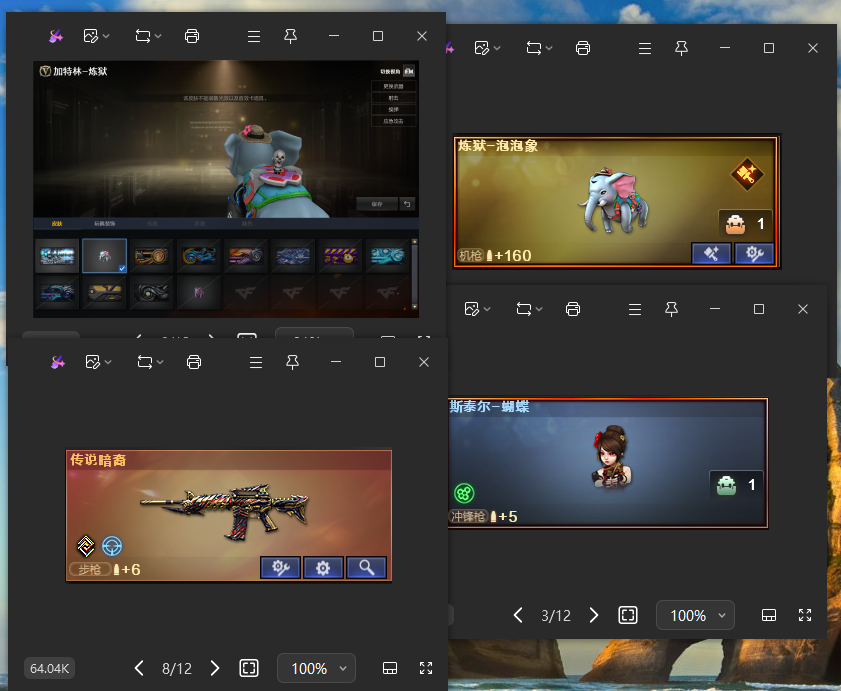
Task: Open the 100% zoom dropdown in the 3/12 viewer
Action: (x=695, y=615)
